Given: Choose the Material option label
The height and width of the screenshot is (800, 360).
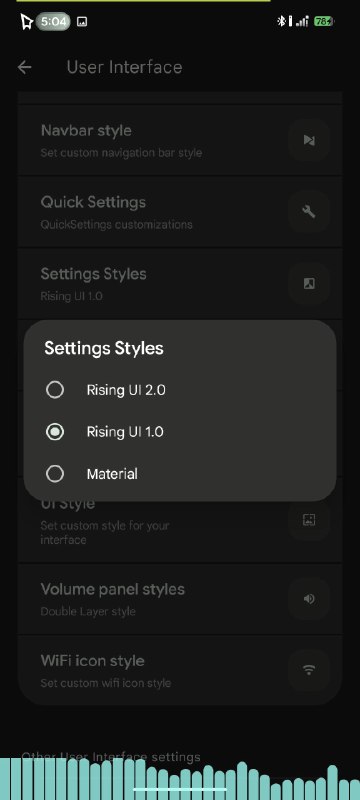Looking at the screenshot, I should pyautogui.click(x=112, y=474).
